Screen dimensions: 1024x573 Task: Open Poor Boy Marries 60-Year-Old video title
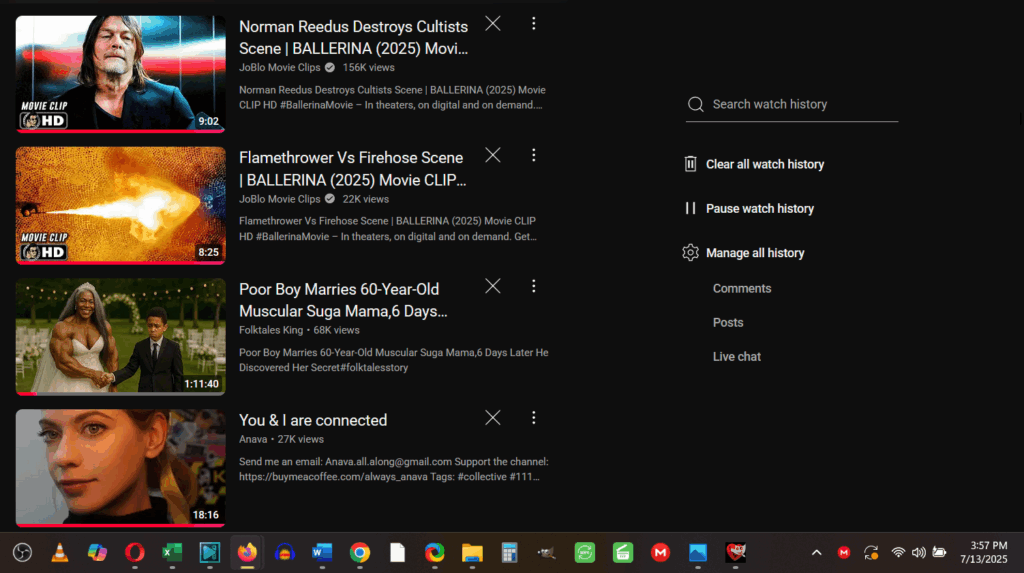[x=343, y=301]
